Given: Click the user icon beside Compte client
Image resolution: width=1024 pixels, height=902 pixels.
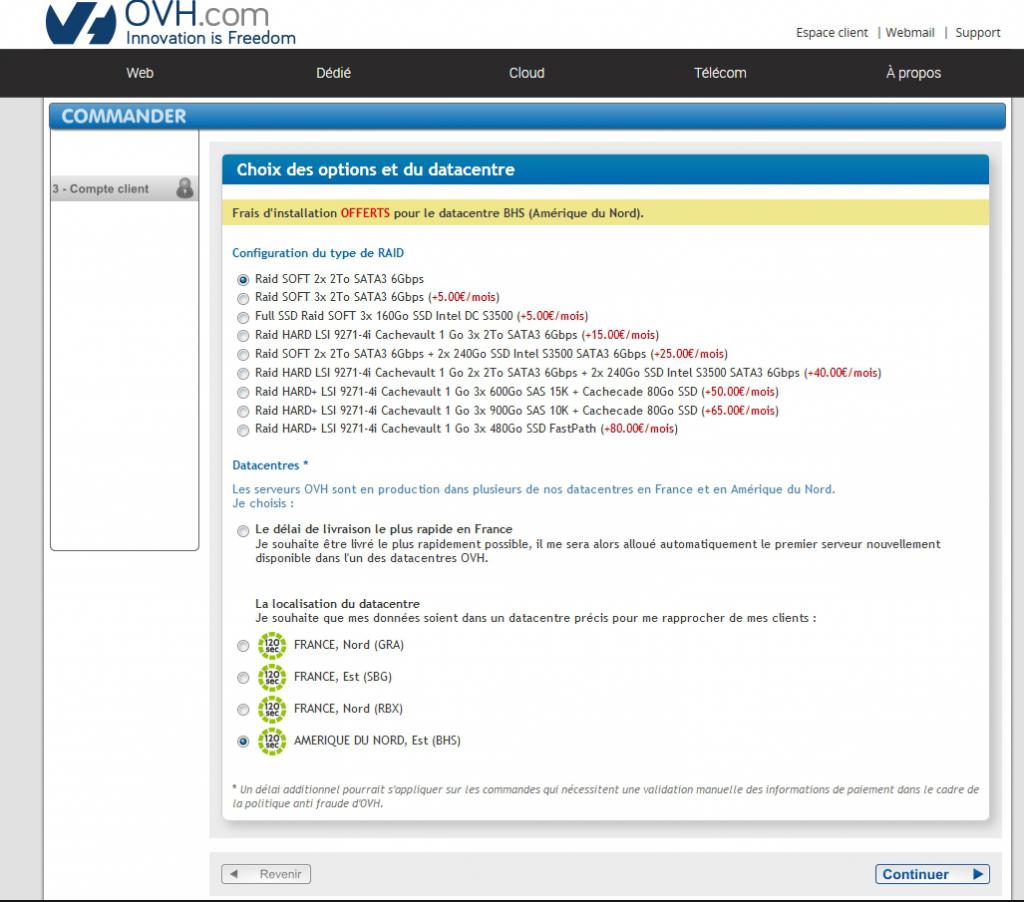Looking at the screenshot, I should click(x=185, y=188).
